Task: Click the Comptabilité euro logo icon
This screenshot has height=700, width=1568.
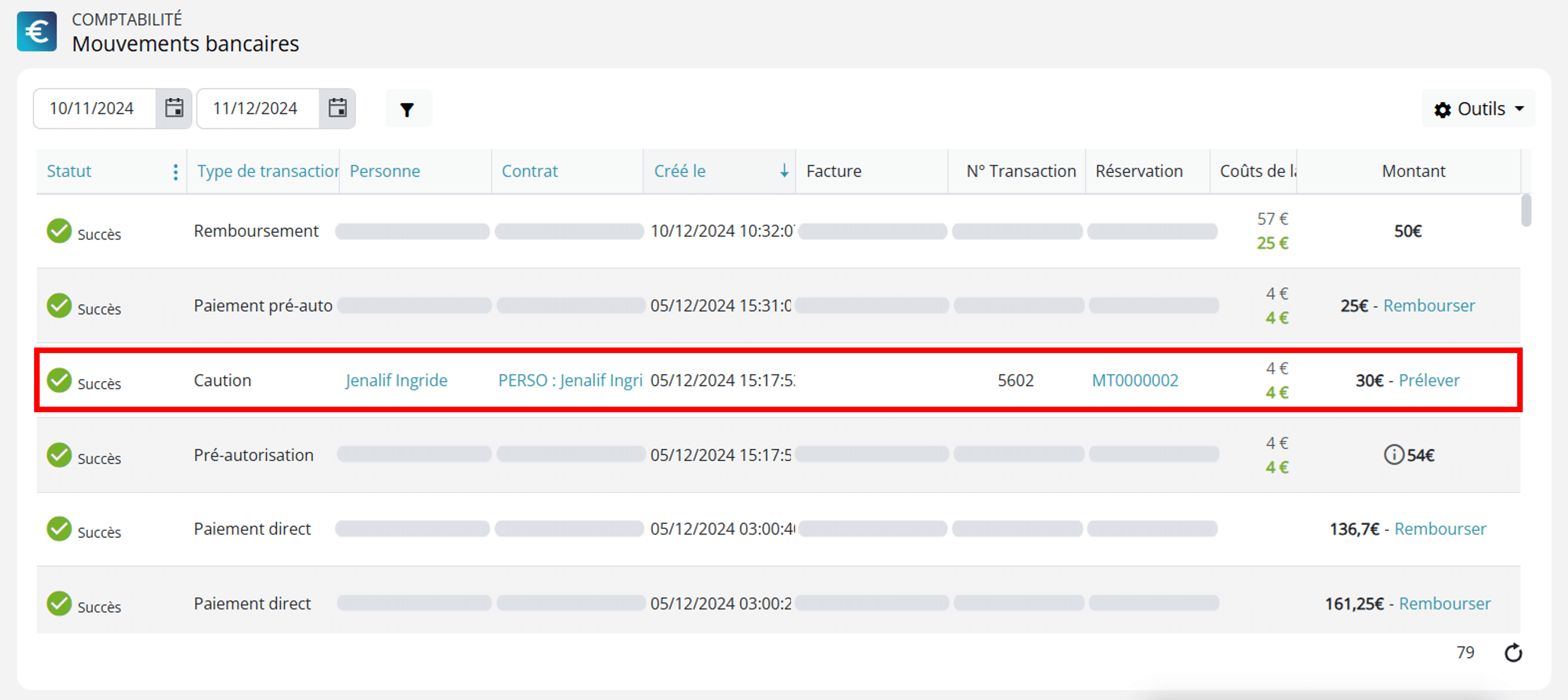Action: coord(36,32)
